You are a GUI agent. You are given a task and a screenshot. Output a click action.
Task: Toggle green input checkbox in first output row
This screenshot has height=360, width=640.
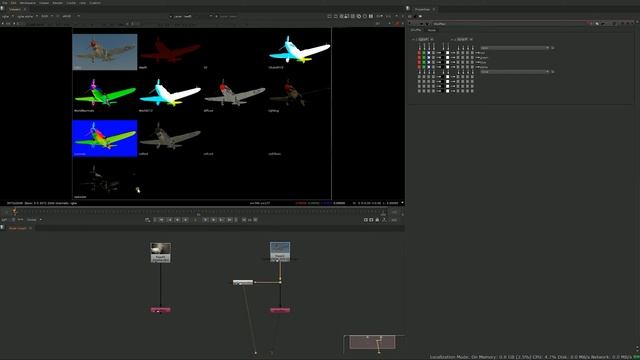[x=424, y=53]
